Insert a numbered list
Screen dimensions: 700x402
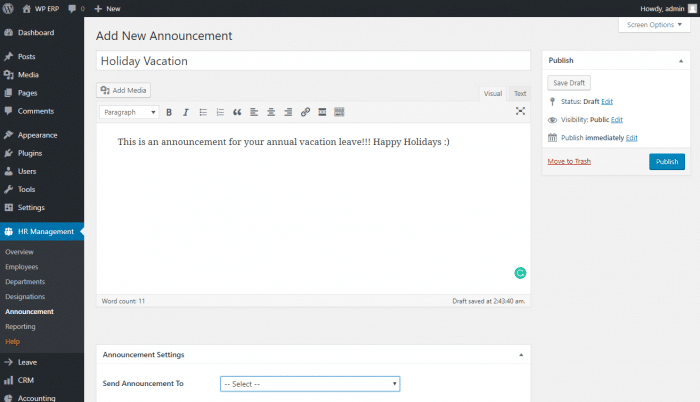pos(220,112)
